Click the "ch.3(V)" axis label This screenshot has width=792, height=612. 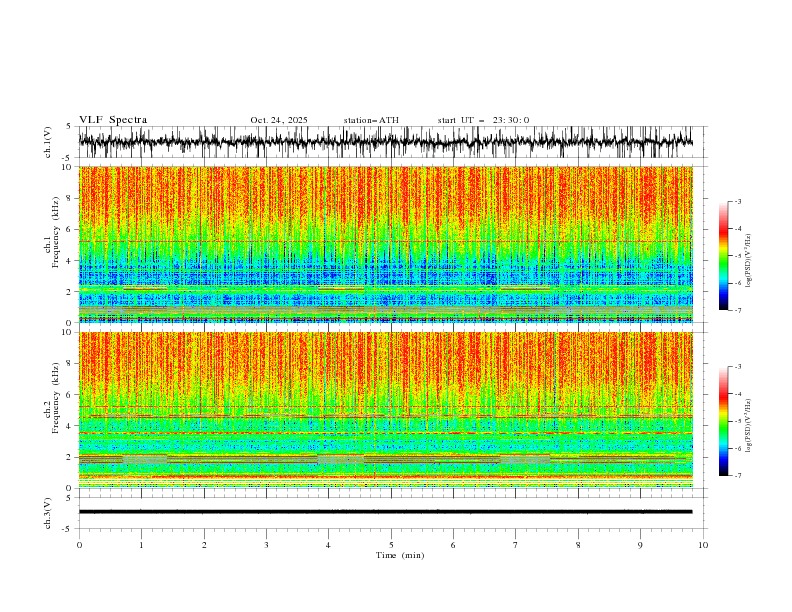click(x=48, y=513)
